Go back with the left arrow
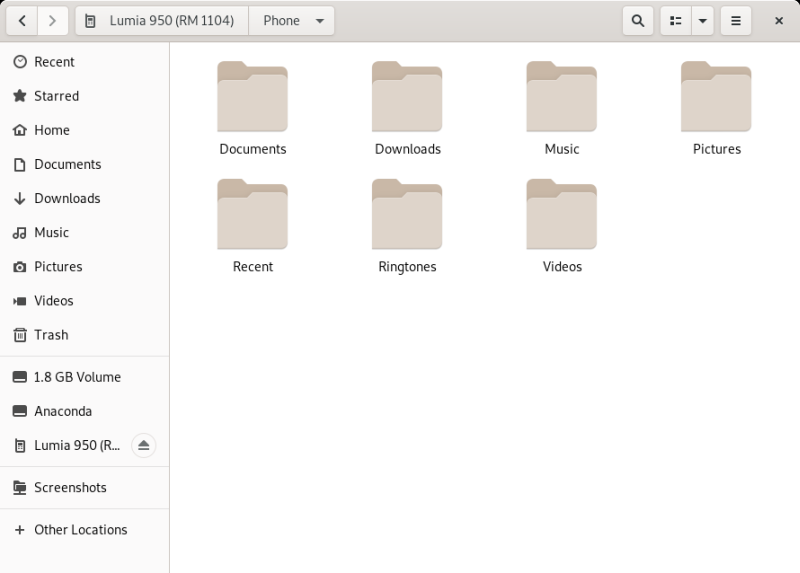This screenshot has height=573, width=800. tap(23, 21)
